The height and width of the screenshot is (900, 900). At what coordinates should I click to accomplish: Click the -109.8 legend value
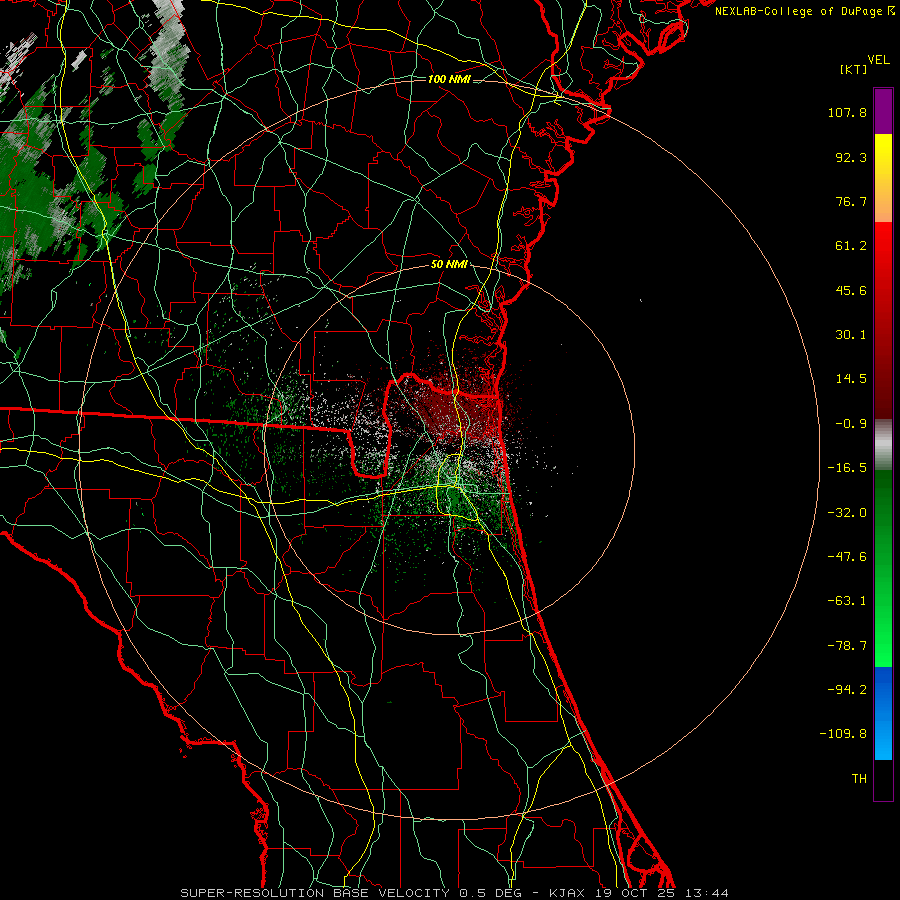(x=843, y=734)
